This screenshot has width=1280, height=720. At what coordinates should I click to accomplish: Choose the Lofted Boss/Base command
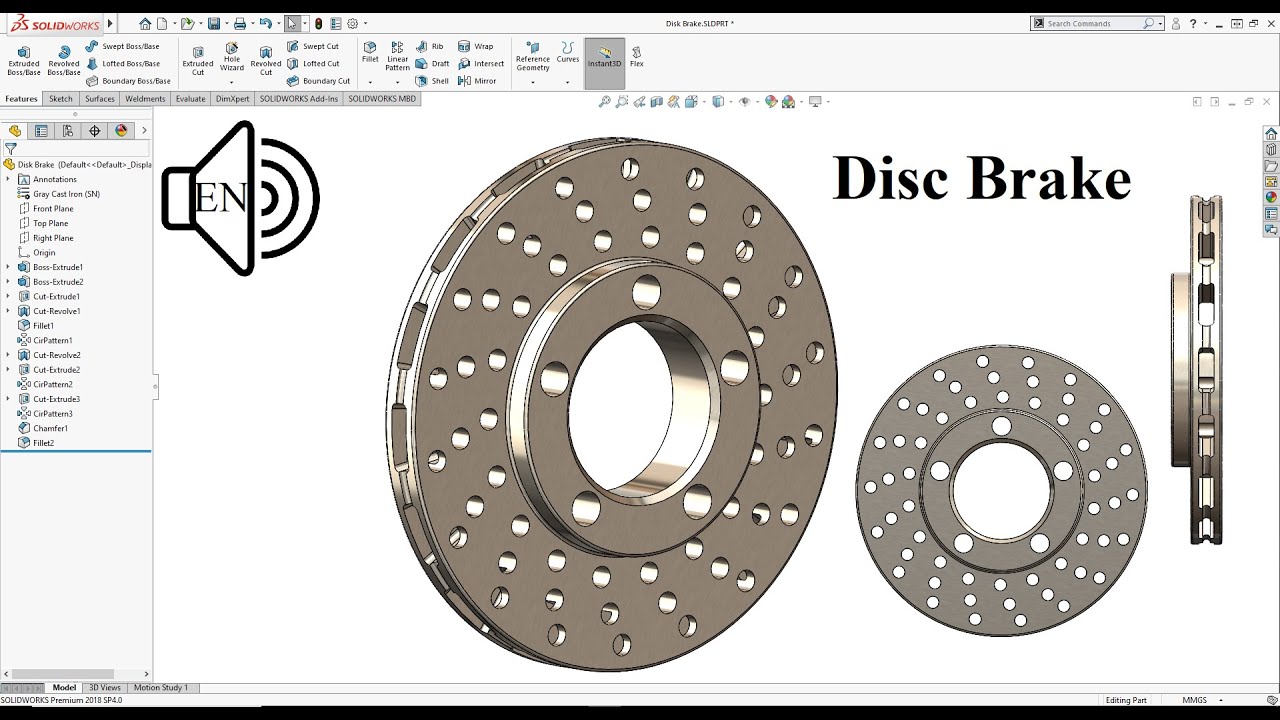[x=123, y=63]
